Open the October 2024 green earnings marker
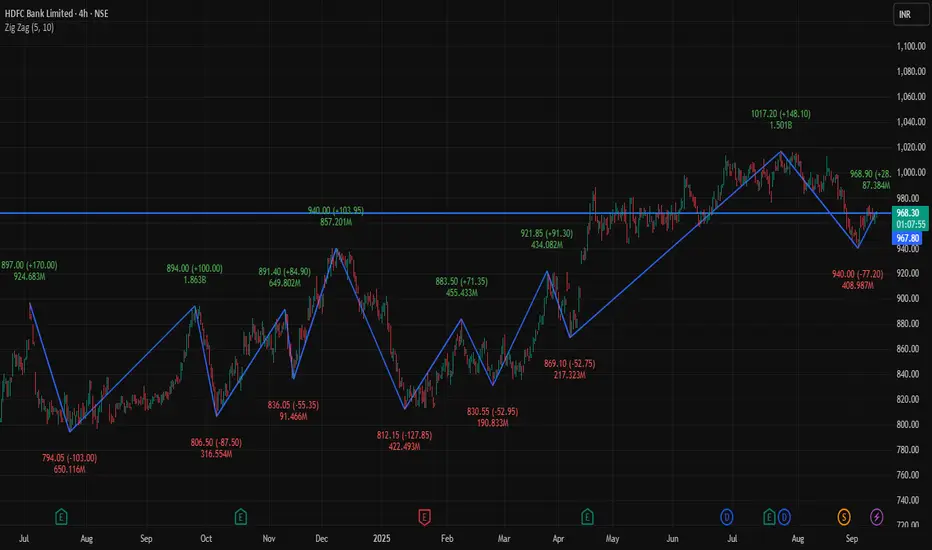932x550 pixels. [x=240, y=517]
